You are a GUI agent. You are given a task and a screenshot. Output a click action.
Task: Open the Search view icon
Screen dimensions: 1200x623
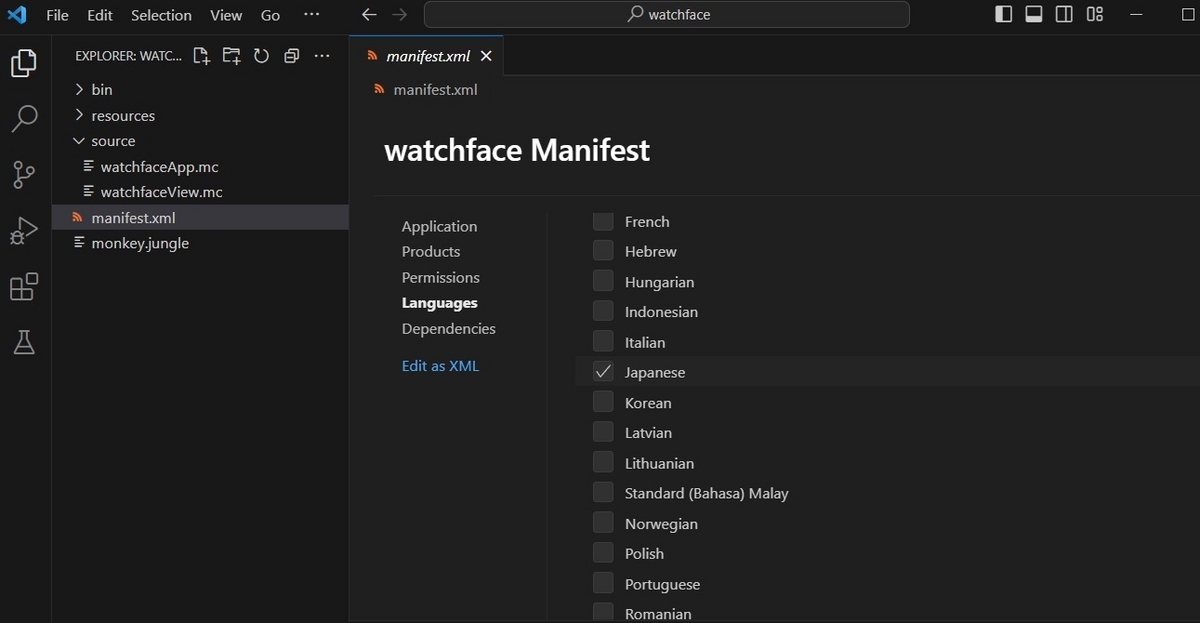(24, 119)
